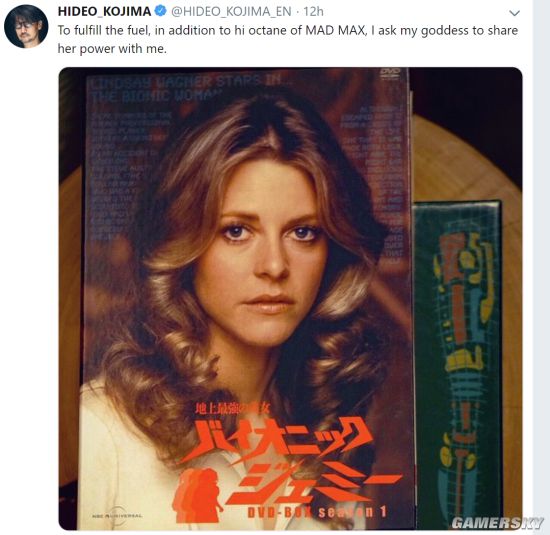Click the 'DVD-BOX season 1' label

(x=317, y=513)
